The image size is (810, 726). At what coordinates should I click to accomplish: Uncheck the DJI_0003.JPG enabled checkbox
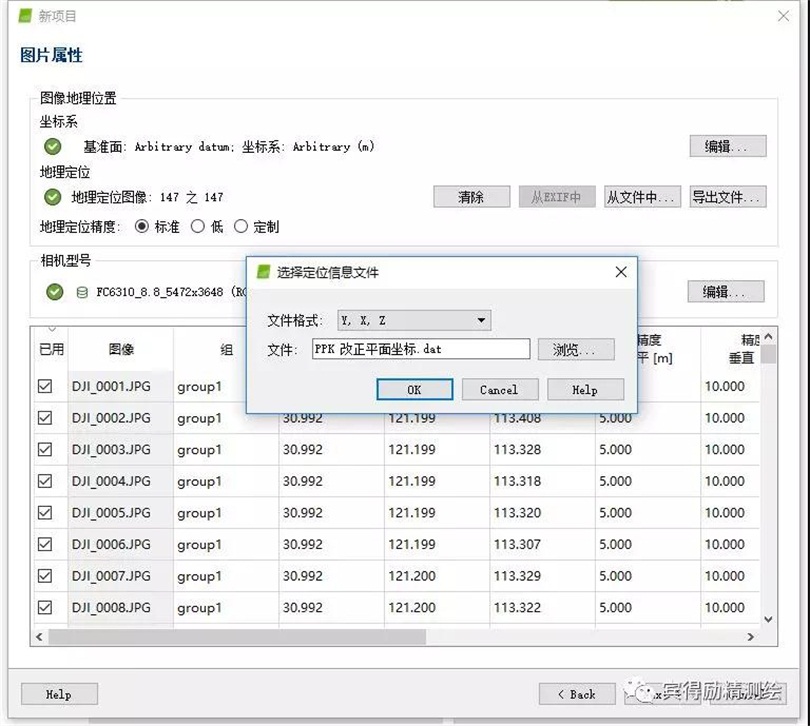[45, 450]
